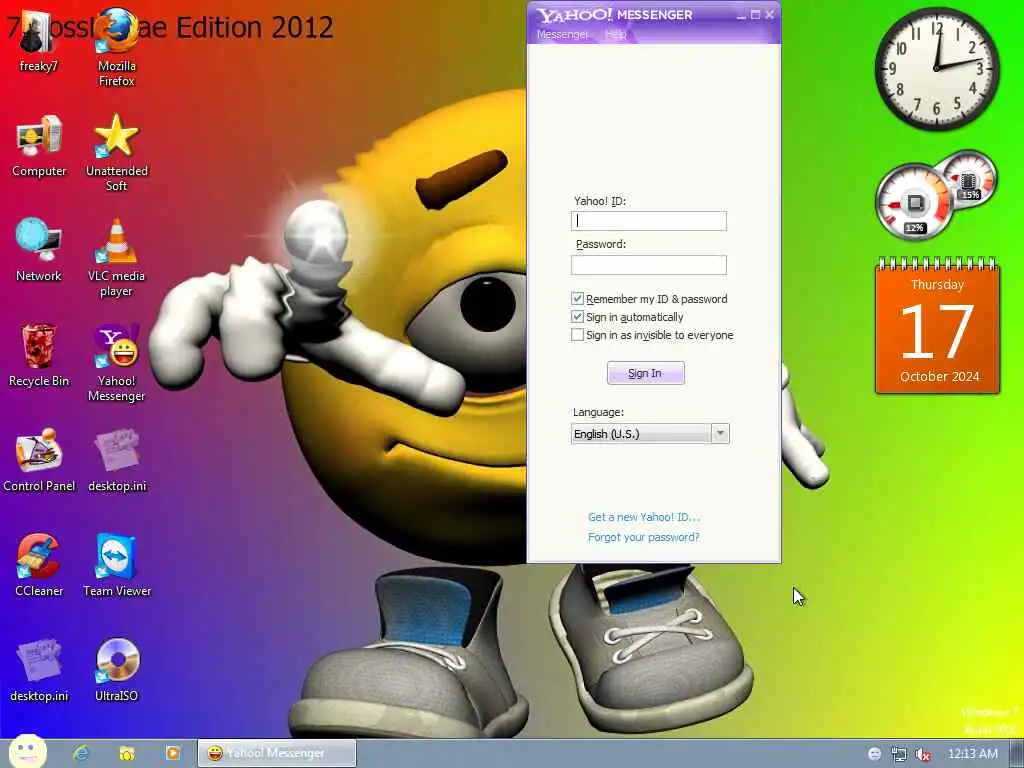This screenshot has height=768, width=1024.
Task: Click the Show desktop strip on the taskbar
Action: tap(1017, 754)
